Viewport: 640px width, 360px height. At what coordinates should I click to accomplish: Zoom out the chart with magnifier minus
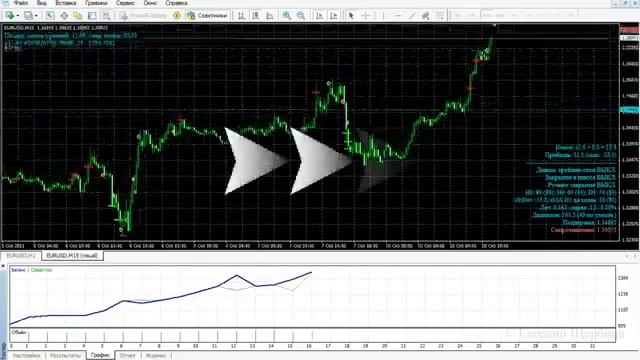coord(301,16)
